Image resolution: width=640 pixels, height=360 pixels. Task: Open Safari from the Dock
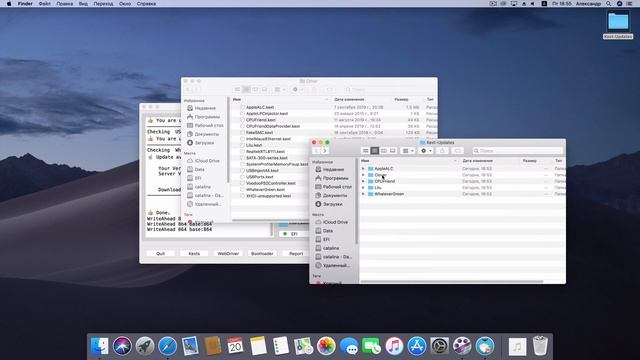coord(167,346)
